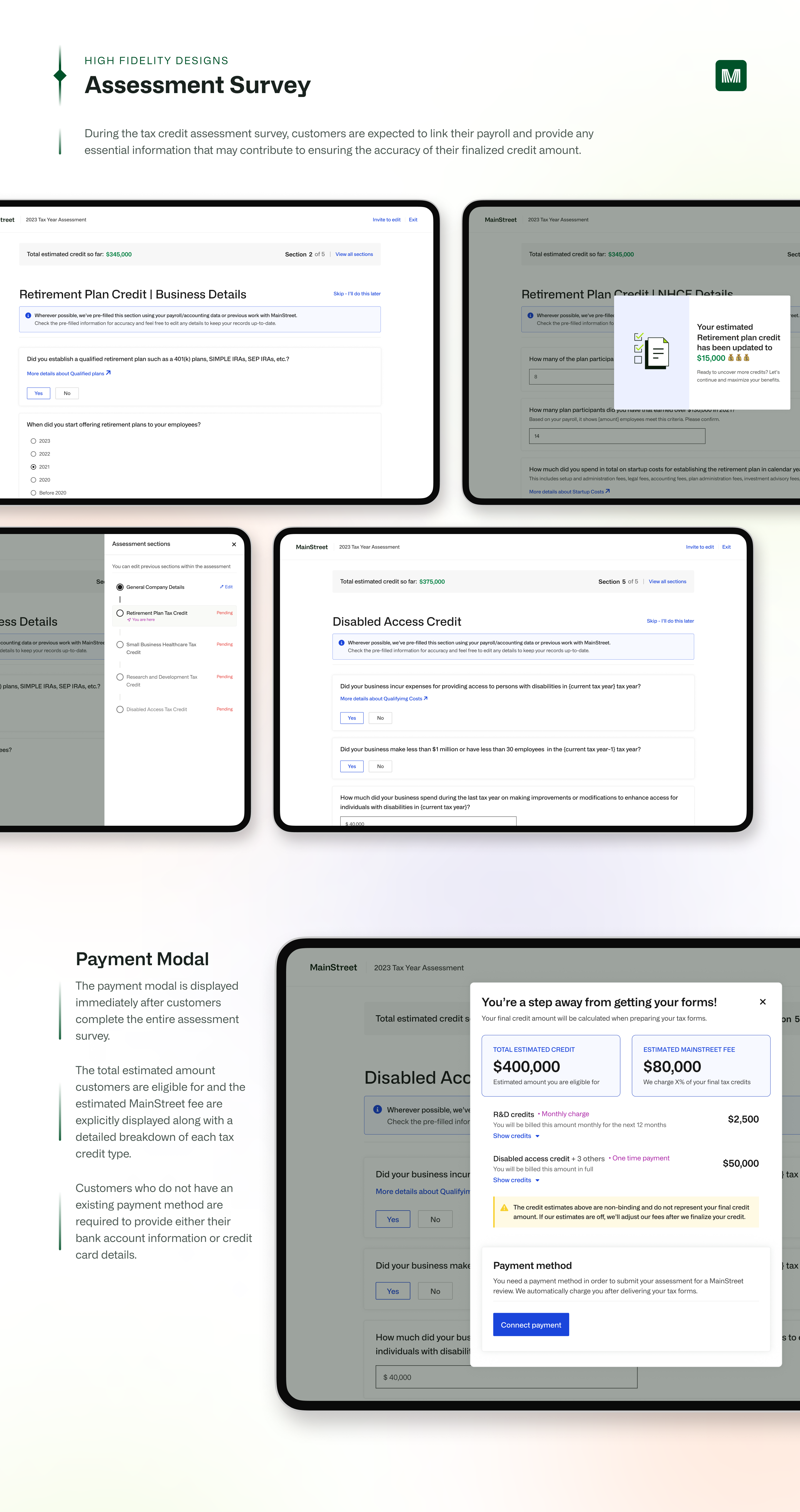Select the 2023 radio option
Image resolution: width=800 pixels, height=1512 pixels.
(33, 441)
